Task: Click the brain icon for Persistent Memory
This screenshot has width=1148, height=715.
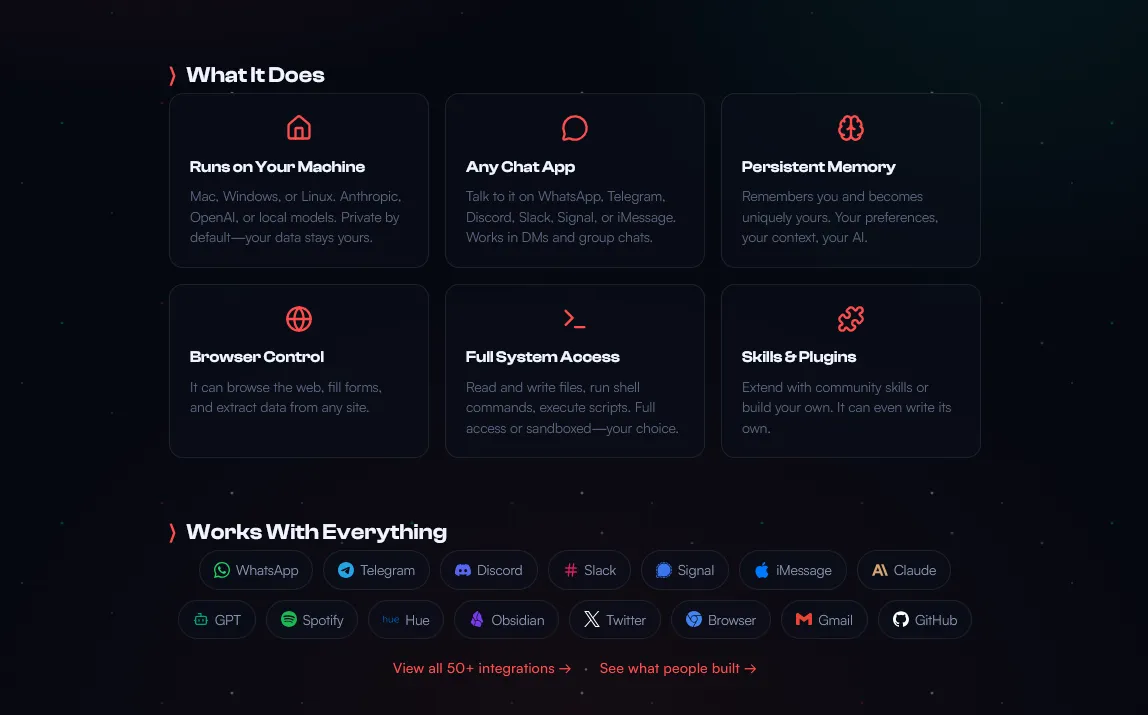Action: (x=851, y=128)
